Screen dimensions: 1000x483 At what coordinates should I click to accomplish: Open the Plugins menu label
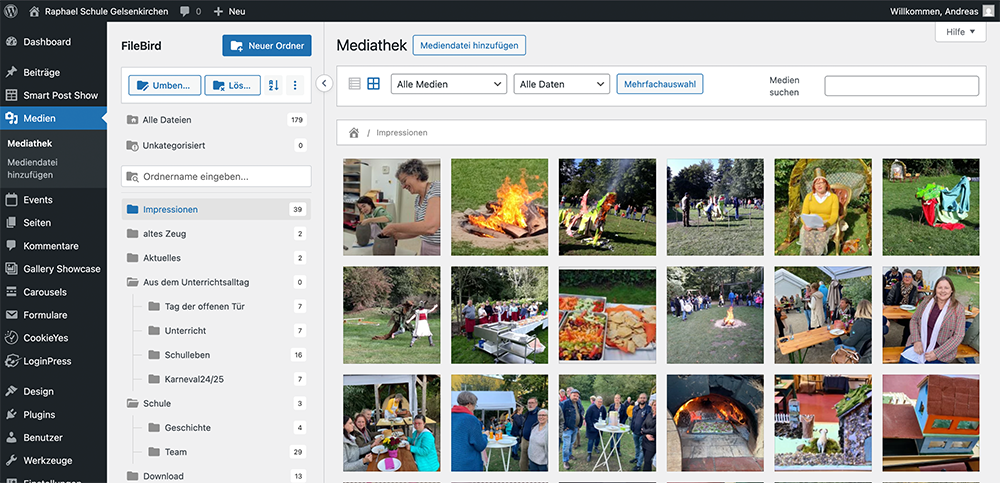[40, 414]
